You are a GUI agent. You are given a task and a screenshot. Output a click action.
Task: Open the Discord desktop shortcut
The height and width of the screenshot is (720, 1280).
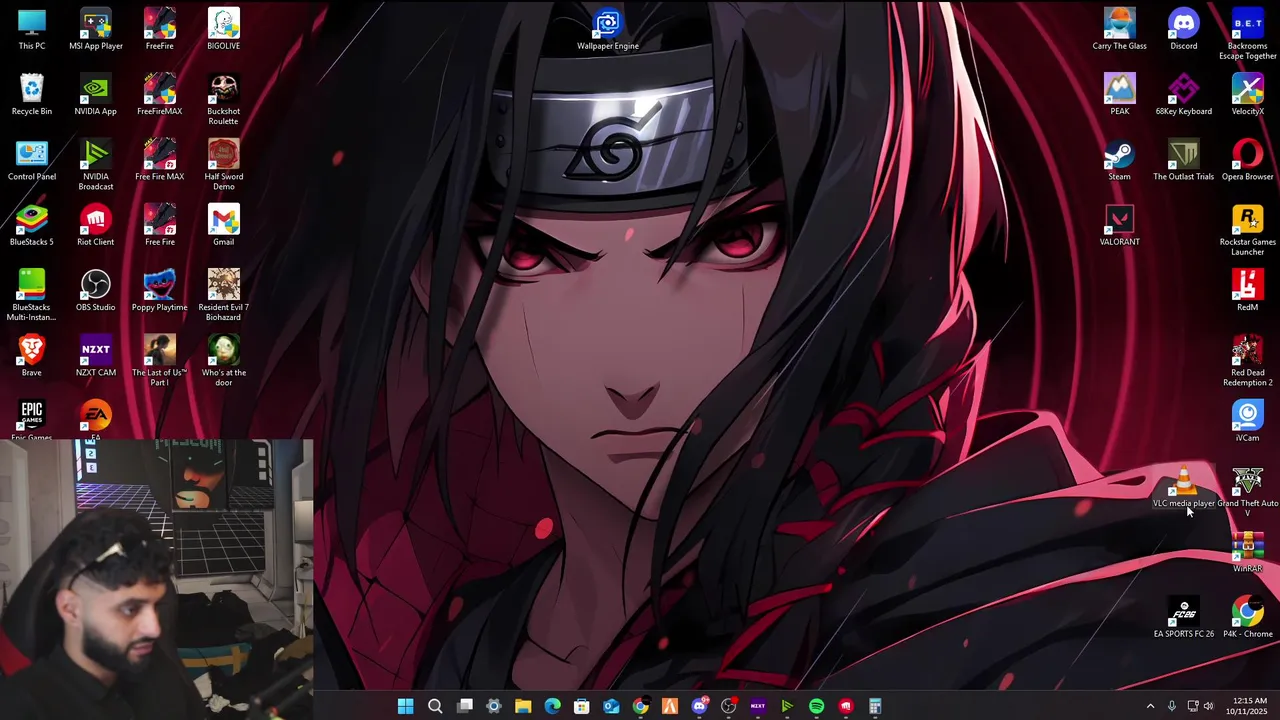point(1184,29)
